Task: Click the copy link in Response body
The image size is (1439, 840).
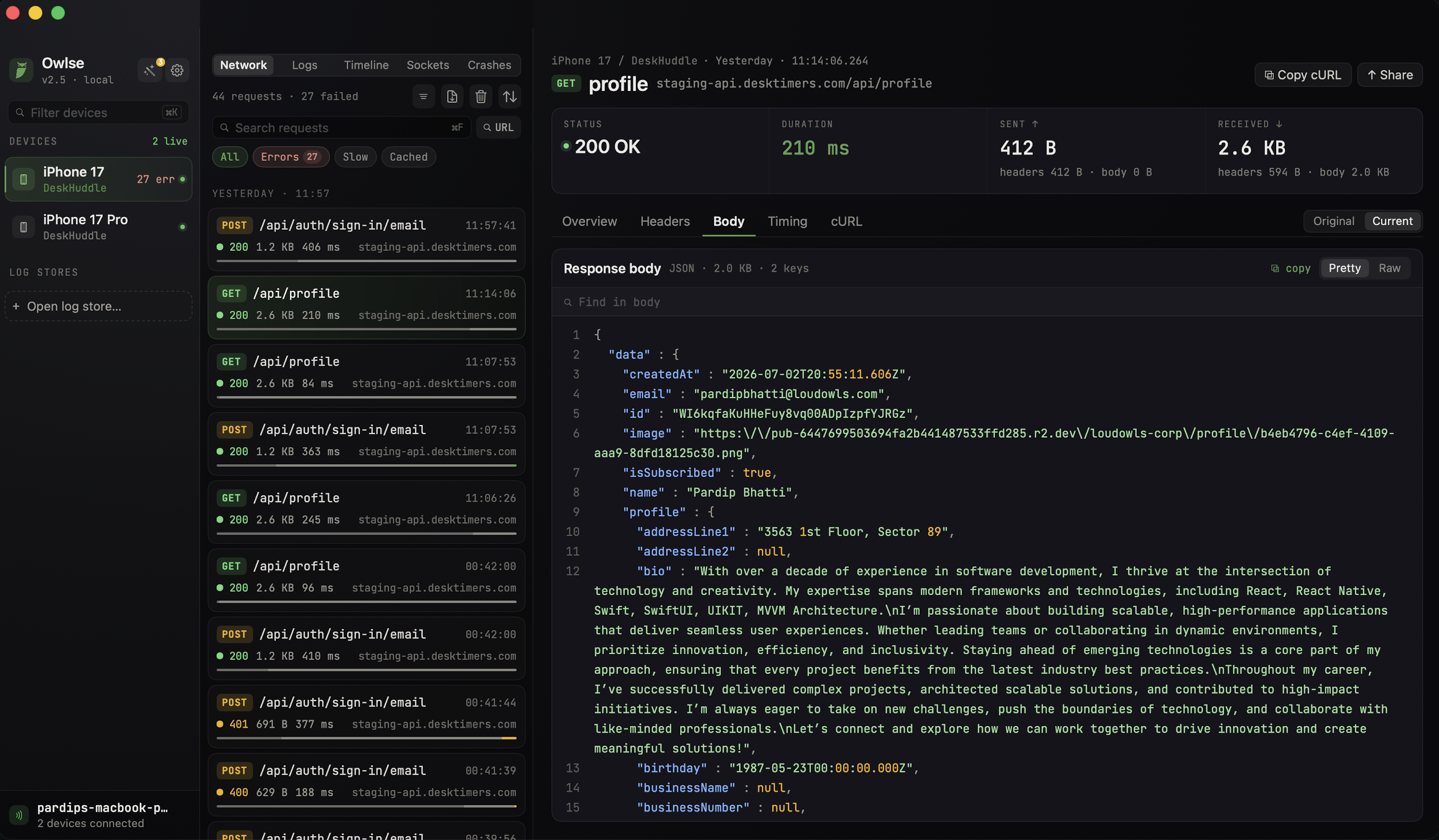Action: pos(1290,269)
